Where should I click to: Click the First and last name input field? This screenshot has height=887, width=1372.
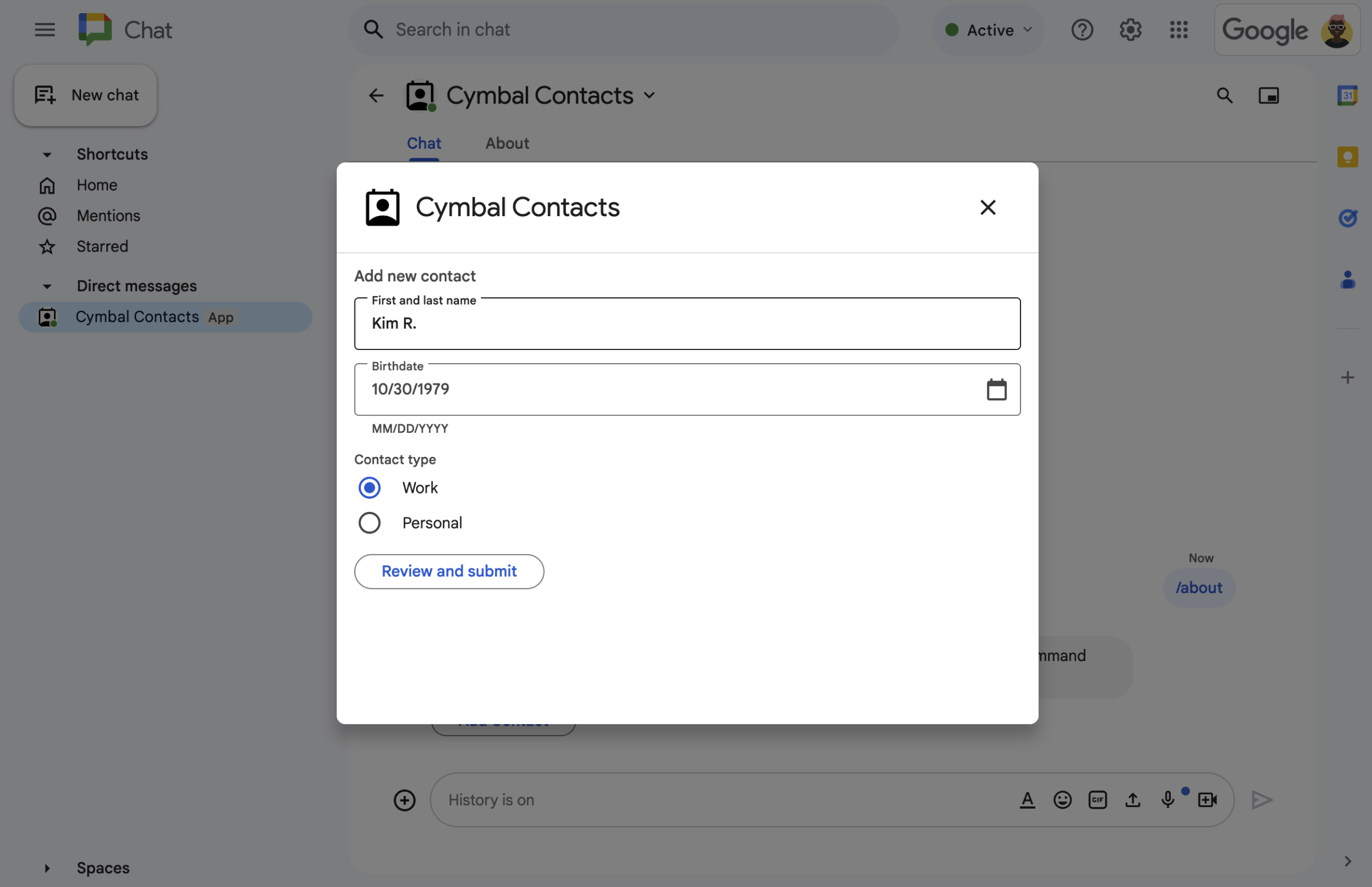coord(687,323)
